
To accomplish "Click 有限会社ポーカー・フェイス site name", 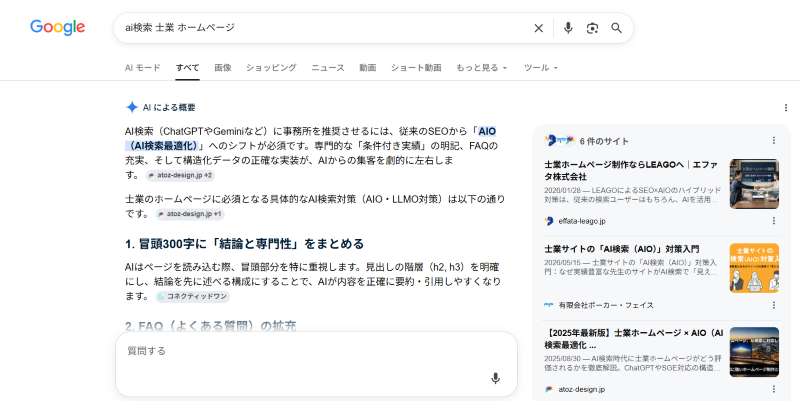I will pyautogui.click(x=606, y=305).
